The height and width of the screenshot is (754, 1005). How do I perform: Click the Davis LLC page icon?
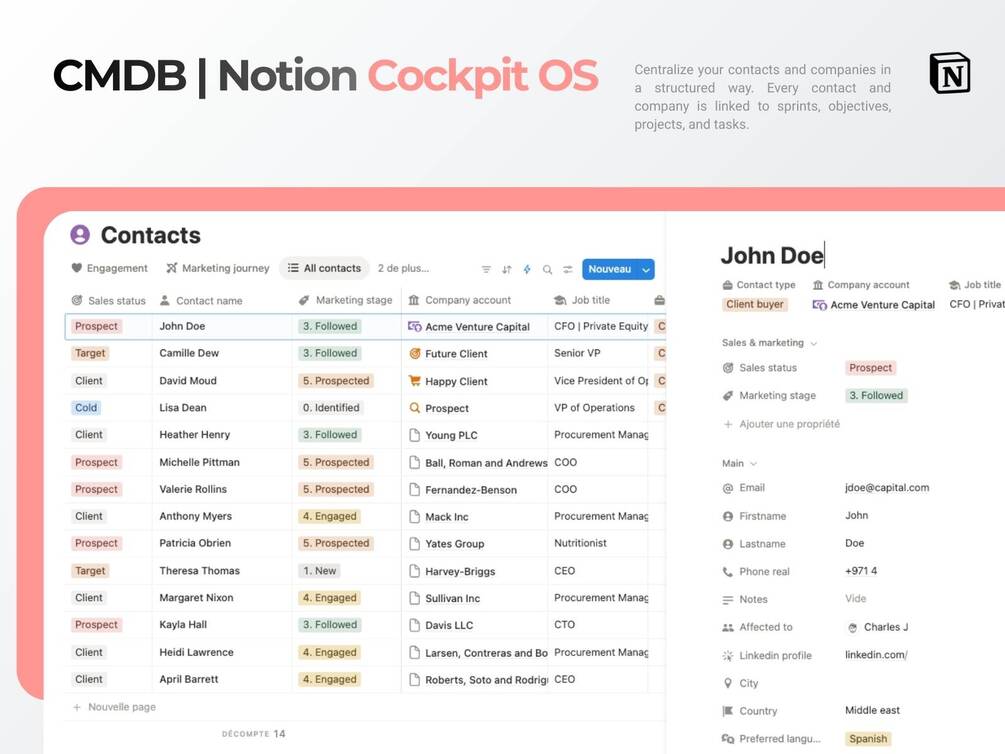click(415, 625)
